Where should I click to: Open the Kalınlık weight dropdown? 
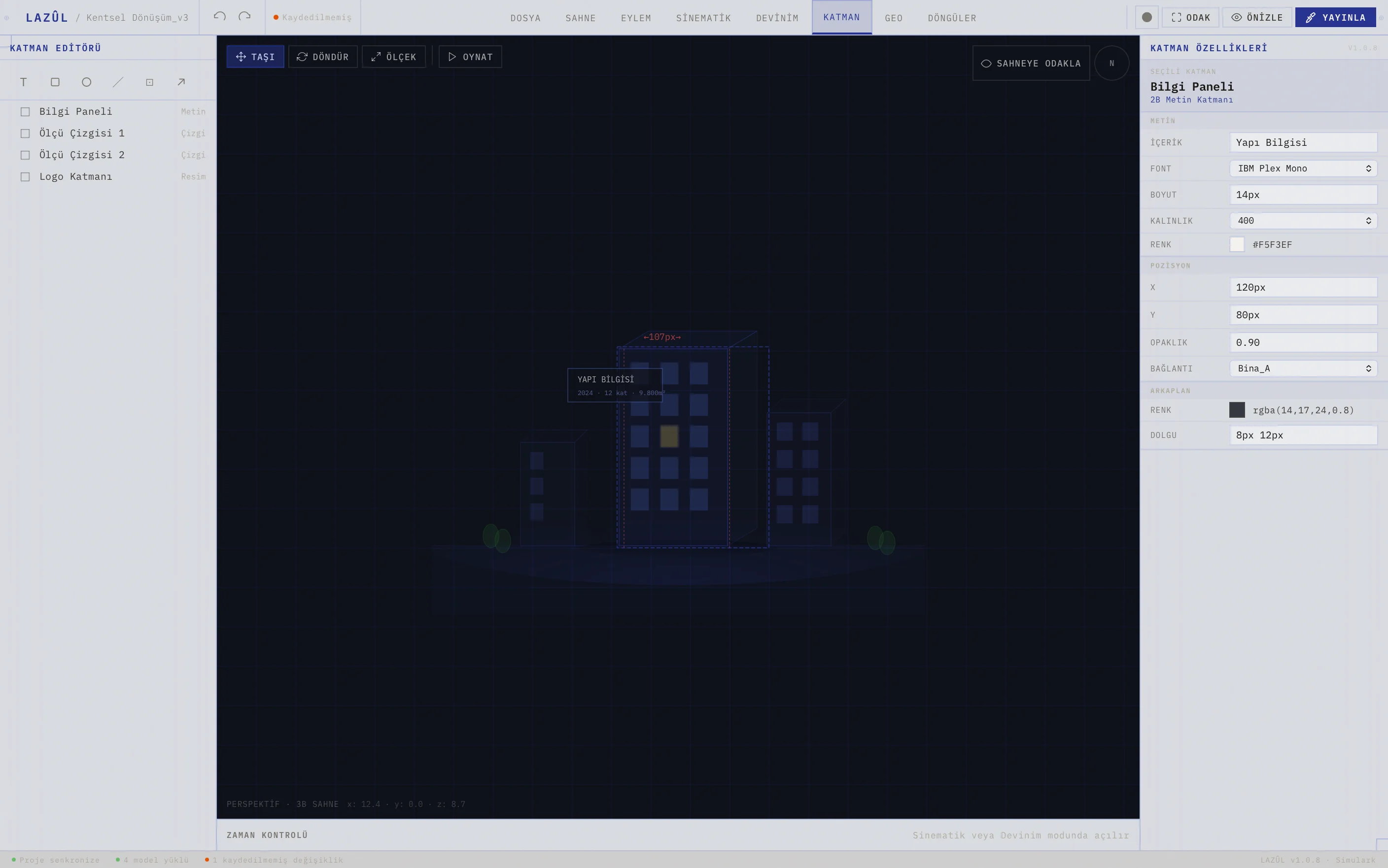point(1304,220)
